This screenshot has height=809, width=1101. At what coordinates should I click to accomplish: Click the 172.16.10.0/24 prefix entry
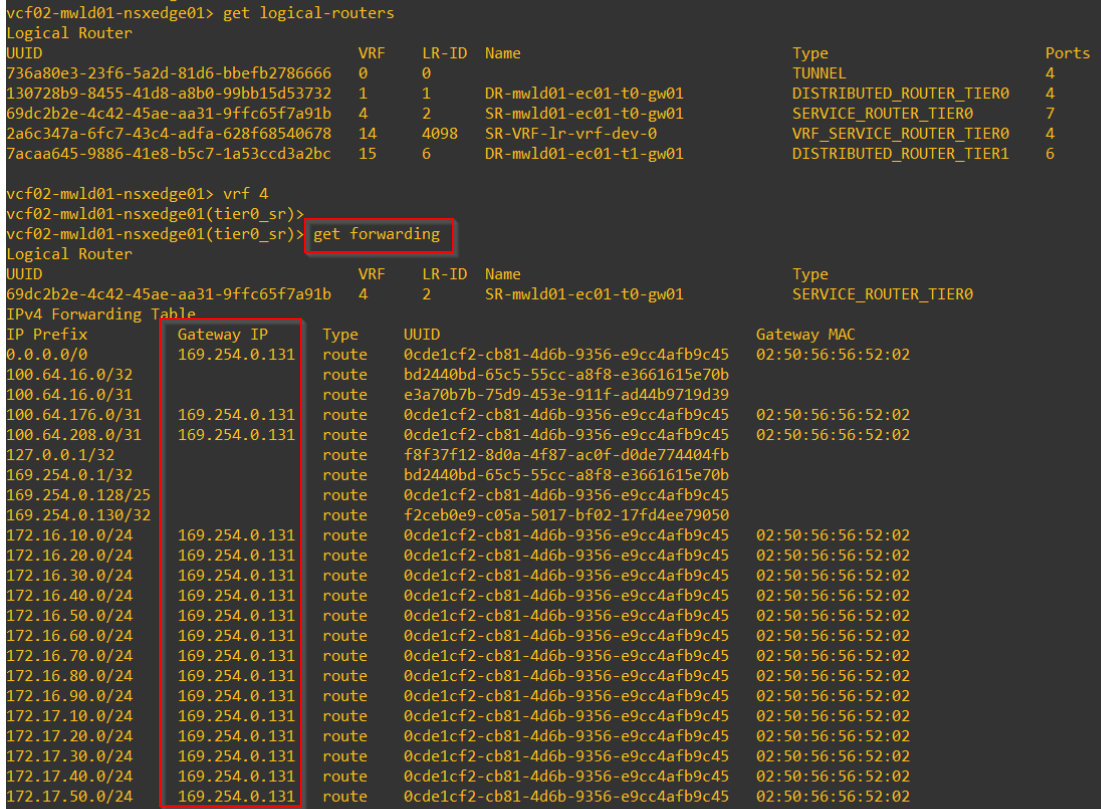(x=68, y=535)
